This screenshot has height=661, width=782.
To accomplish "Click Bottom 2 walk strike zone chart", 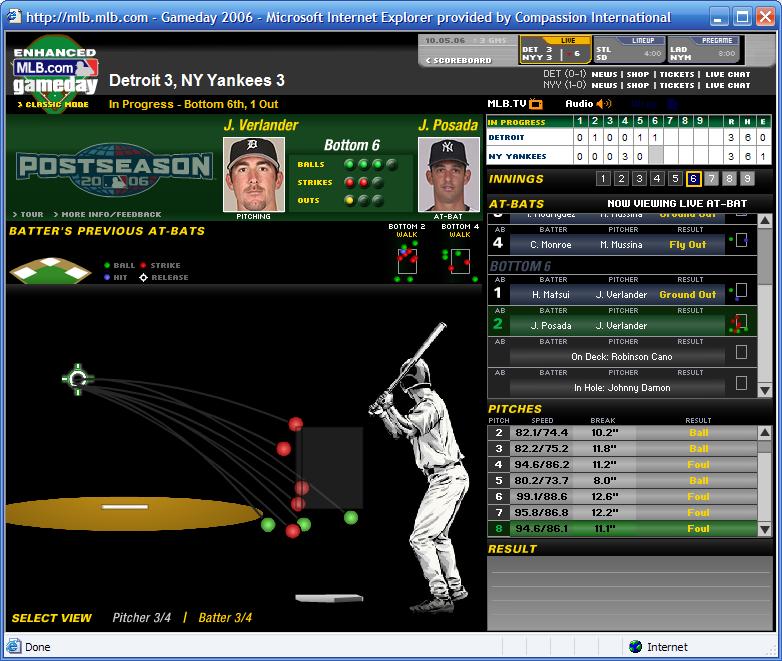I will [407, 261].
